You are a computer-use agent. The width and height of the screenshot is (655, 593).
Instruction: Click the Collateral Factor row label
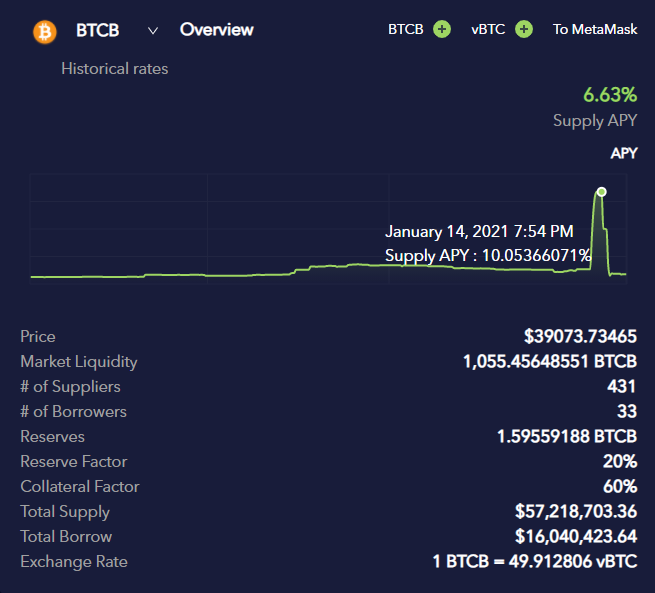pyautogui.click(x=80, y=487)
